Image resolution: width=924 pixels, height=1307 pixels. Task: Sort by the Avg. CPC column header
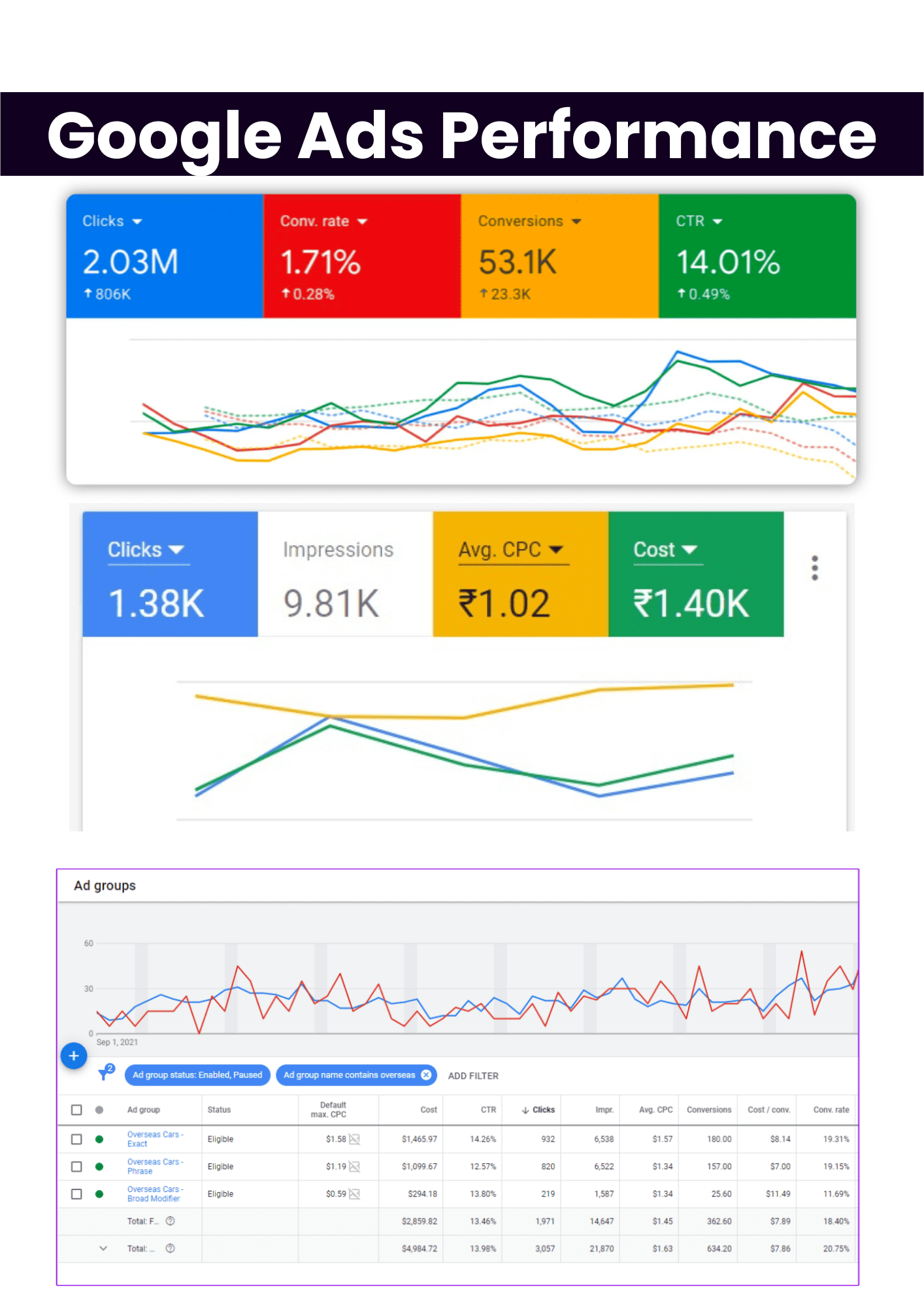tap(655, 1110)
